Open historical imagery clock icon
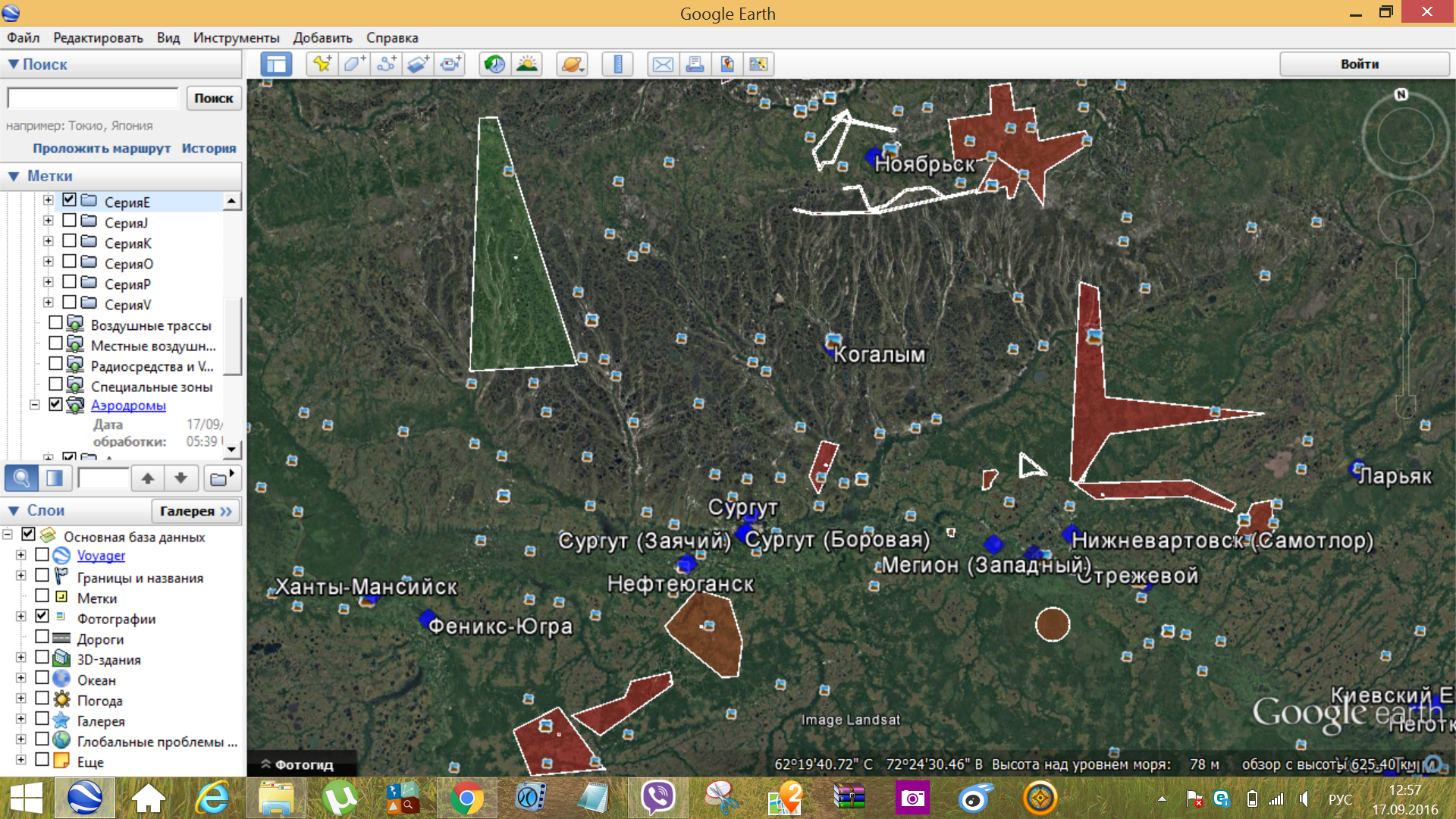 pos(494,64)
